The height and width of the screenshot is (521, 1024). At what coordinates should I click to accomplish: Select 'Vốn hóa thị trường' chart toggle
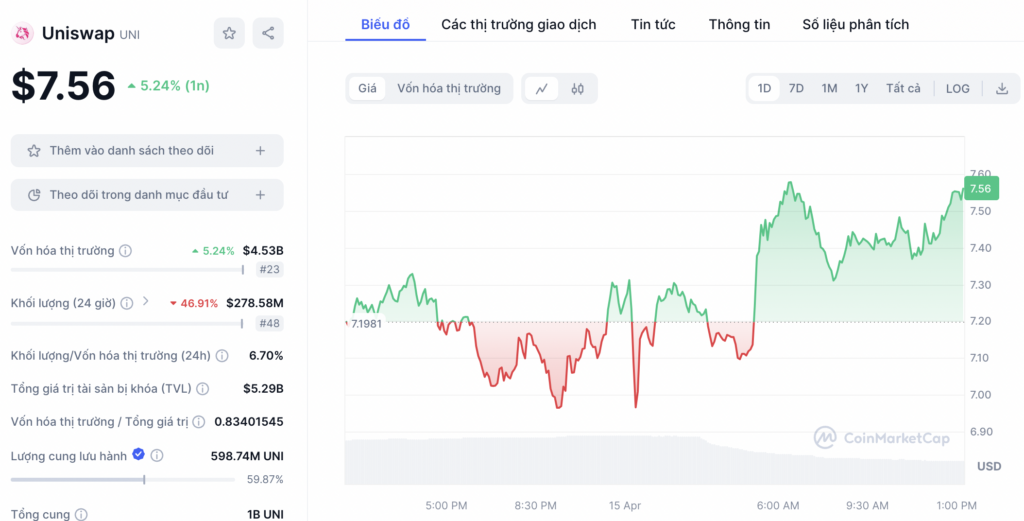449,89
